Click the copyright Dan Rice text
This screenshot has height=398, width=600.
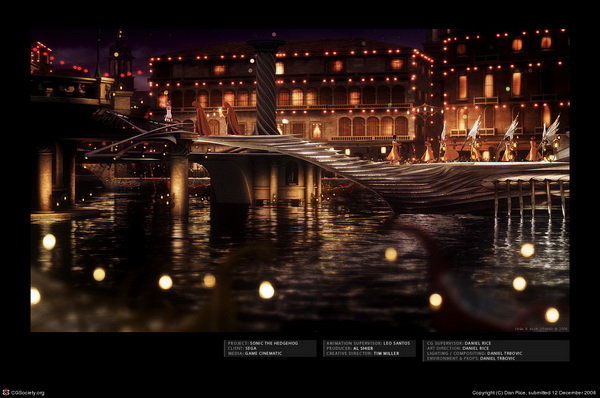(x=534, y=393)
